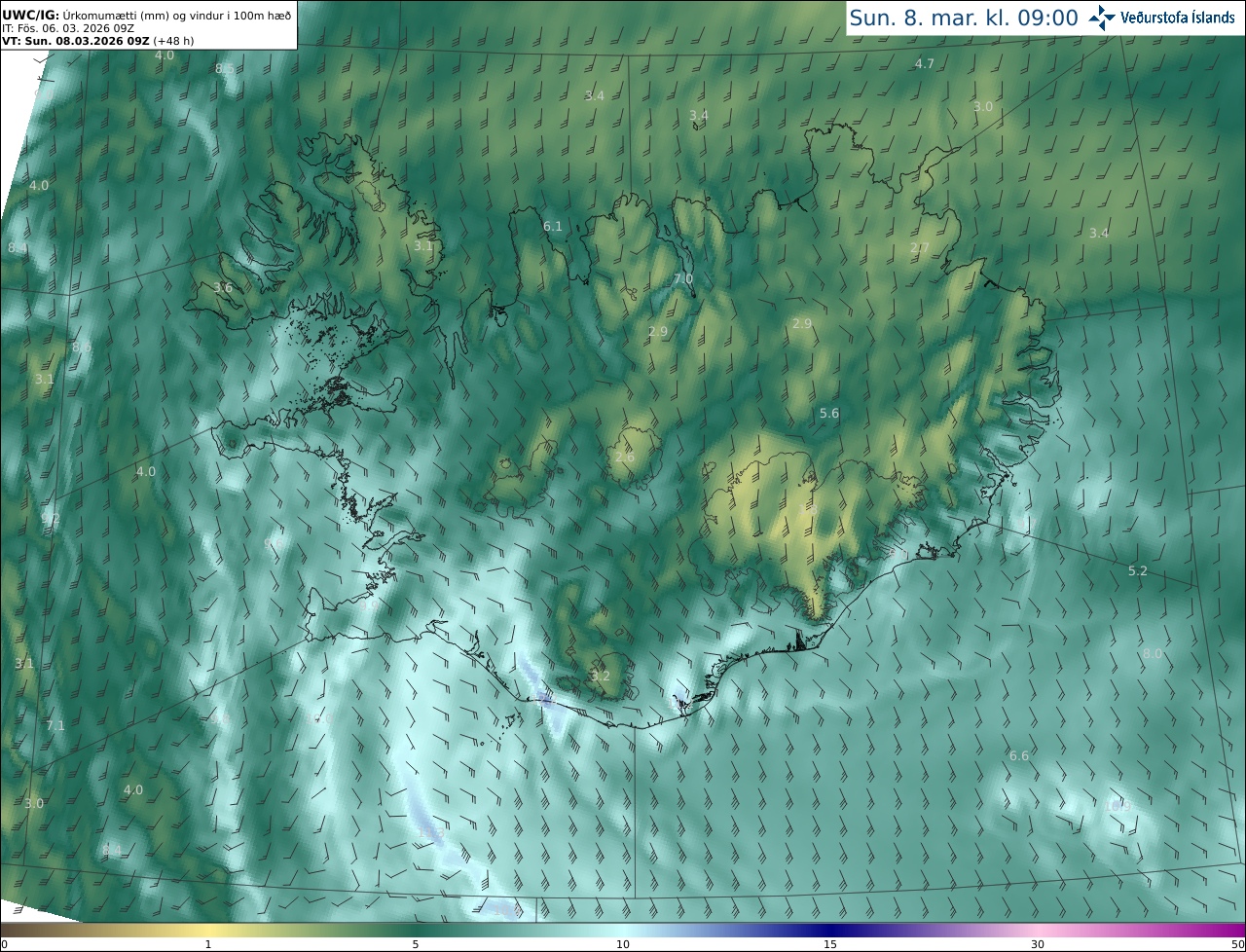Click the 3.6 value on the map

pos(223,288)
